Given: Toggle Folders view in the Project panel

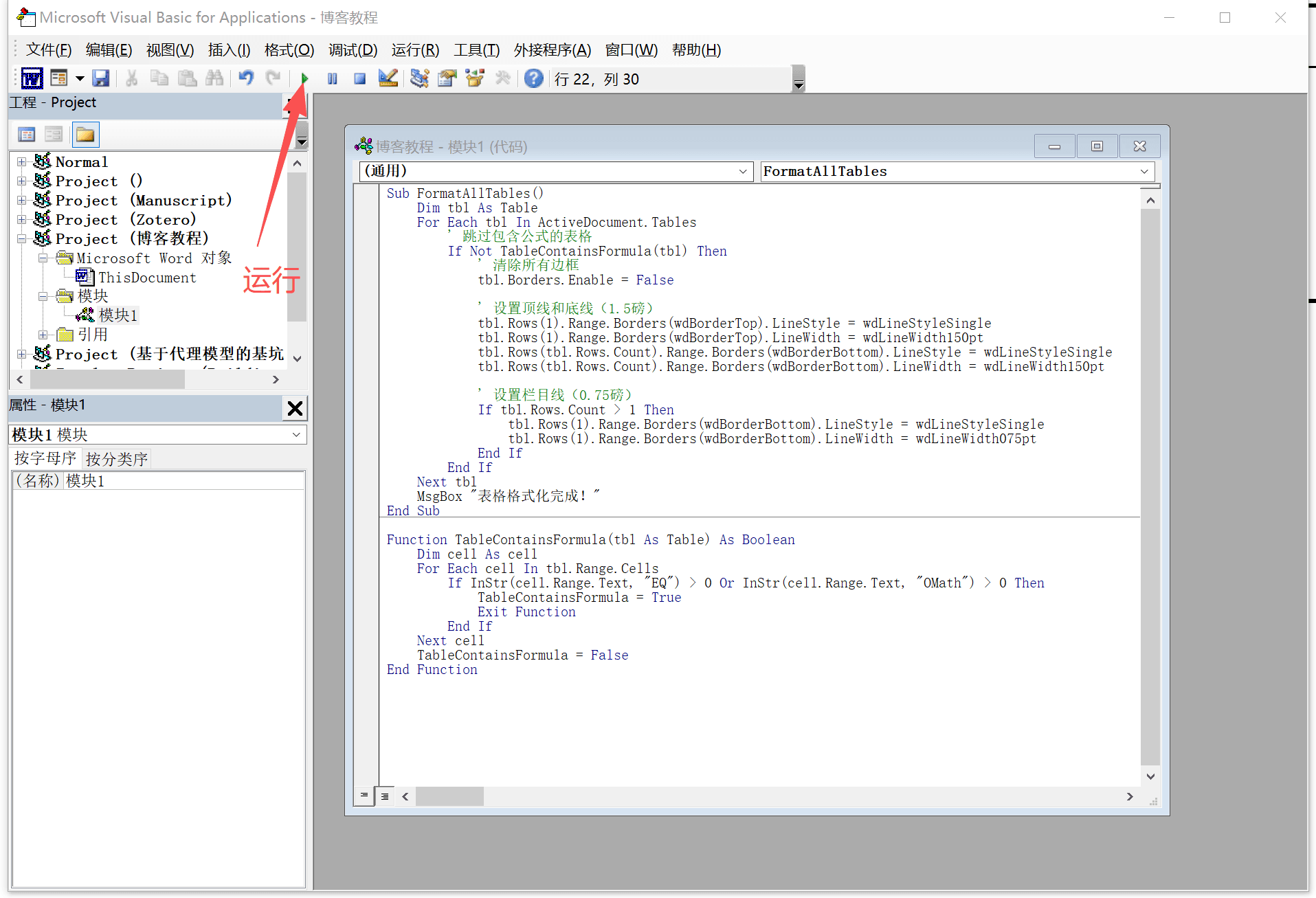Looking at the screenshot, I should click(86, 135).
